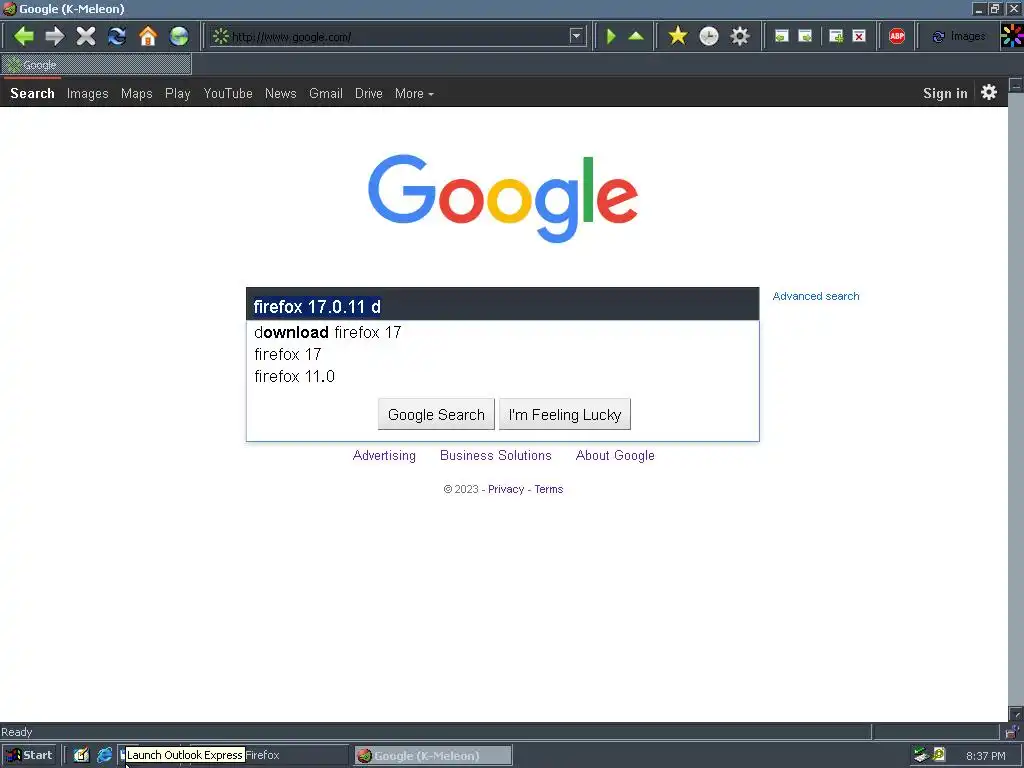Viewport: 1024px width, 768px height.
Task: Open the Advertising link
Action: pos(384,456)
